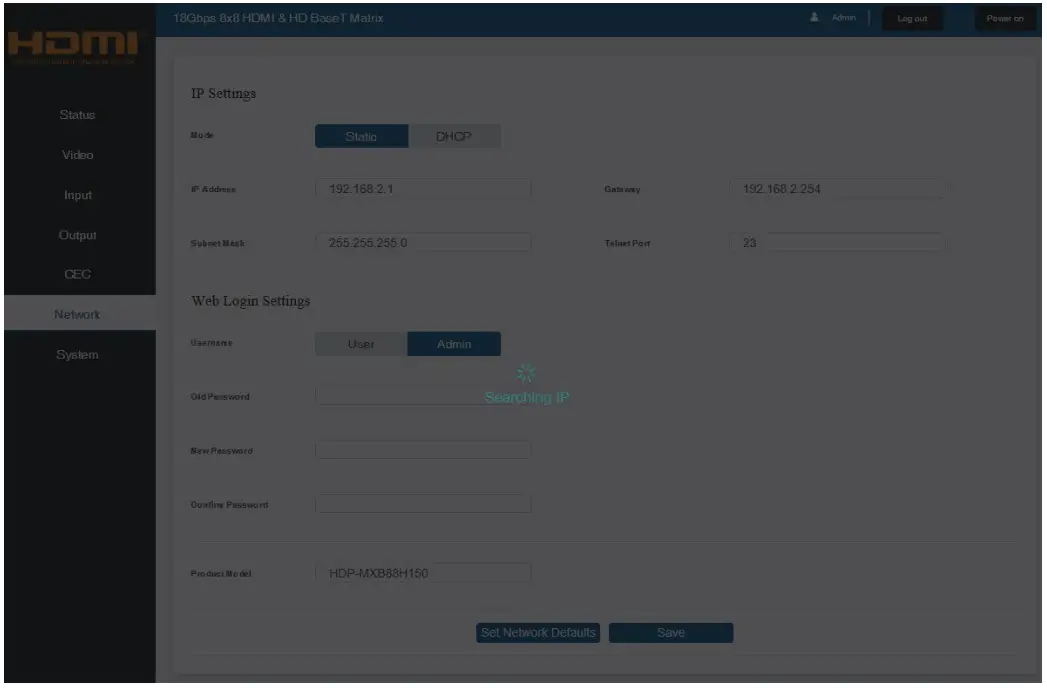Screen dimensions: 1047x688
Task: Choose User as login username
Action: pyautogui.click(x=361, y=344)
